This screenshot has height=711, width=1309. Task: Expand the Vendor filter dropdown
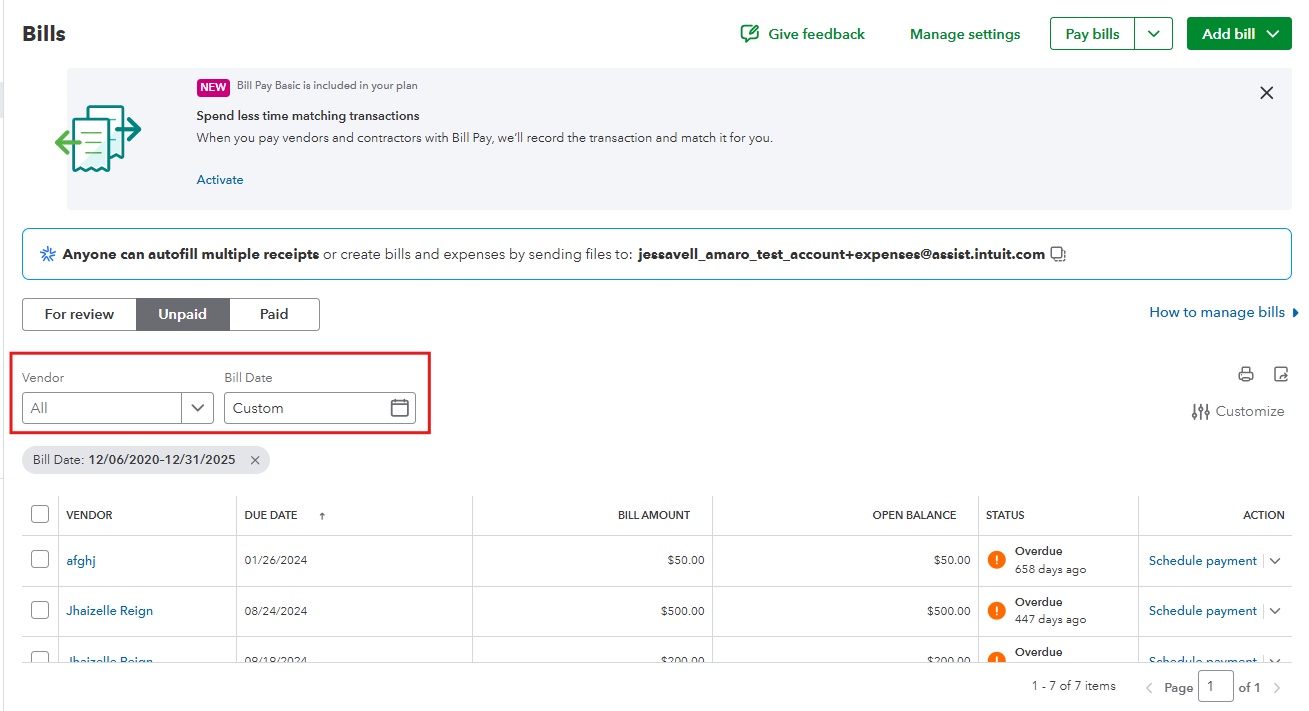click(x=197, y=408)
